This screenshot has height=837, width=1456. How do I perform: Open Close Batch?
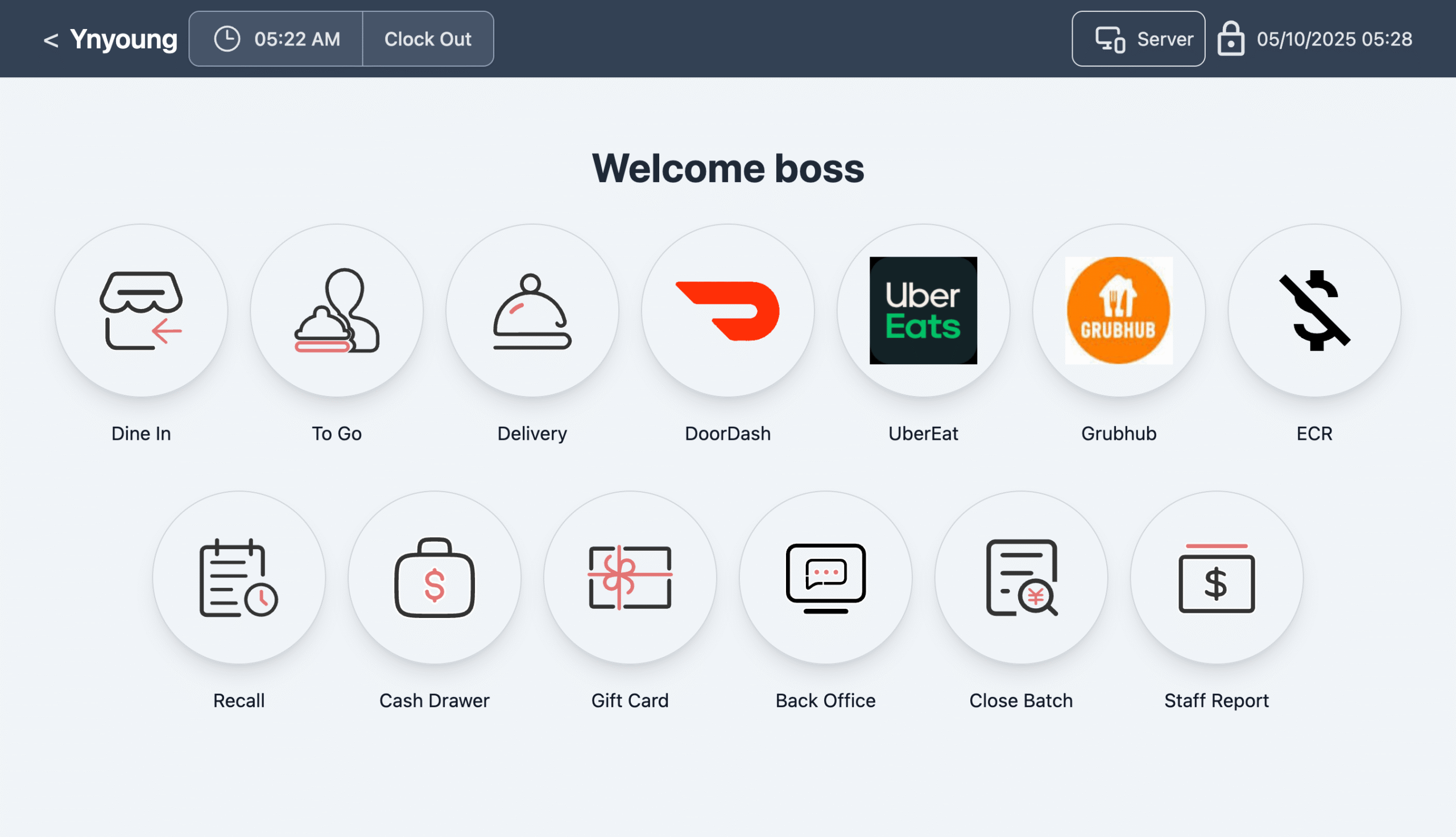tap(1021, 577)
